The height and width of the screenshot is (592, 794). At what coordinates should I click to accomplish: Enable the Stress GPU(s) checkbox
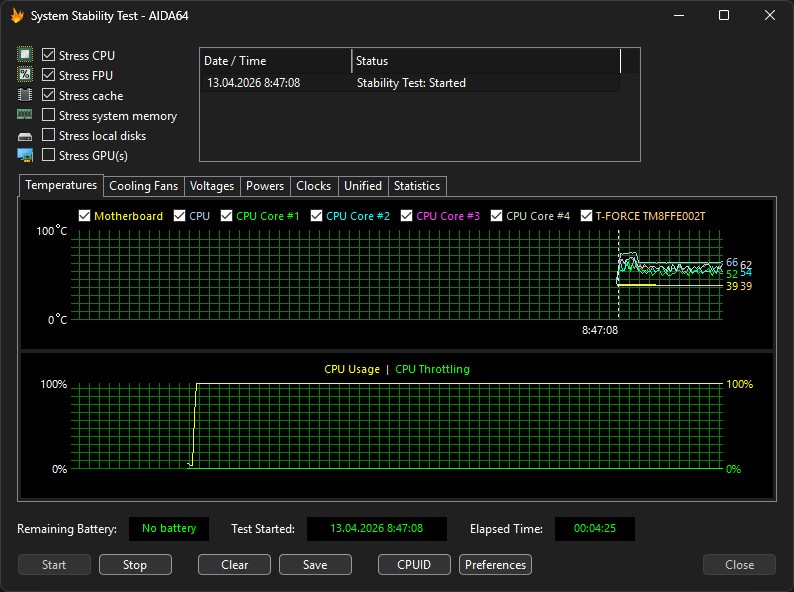point(48,155)
